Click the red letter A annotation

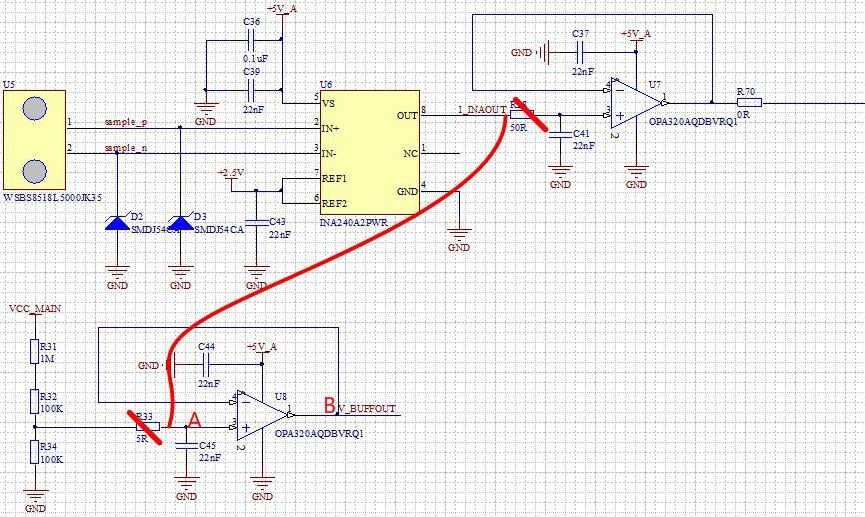point(195,420)
